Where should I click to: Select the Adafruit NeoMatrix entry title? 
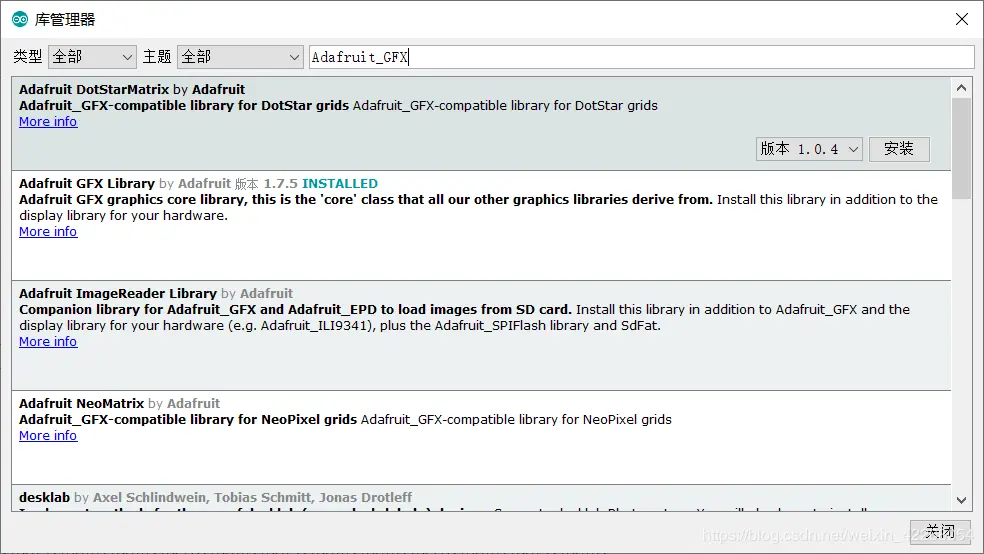coord(82,403)
